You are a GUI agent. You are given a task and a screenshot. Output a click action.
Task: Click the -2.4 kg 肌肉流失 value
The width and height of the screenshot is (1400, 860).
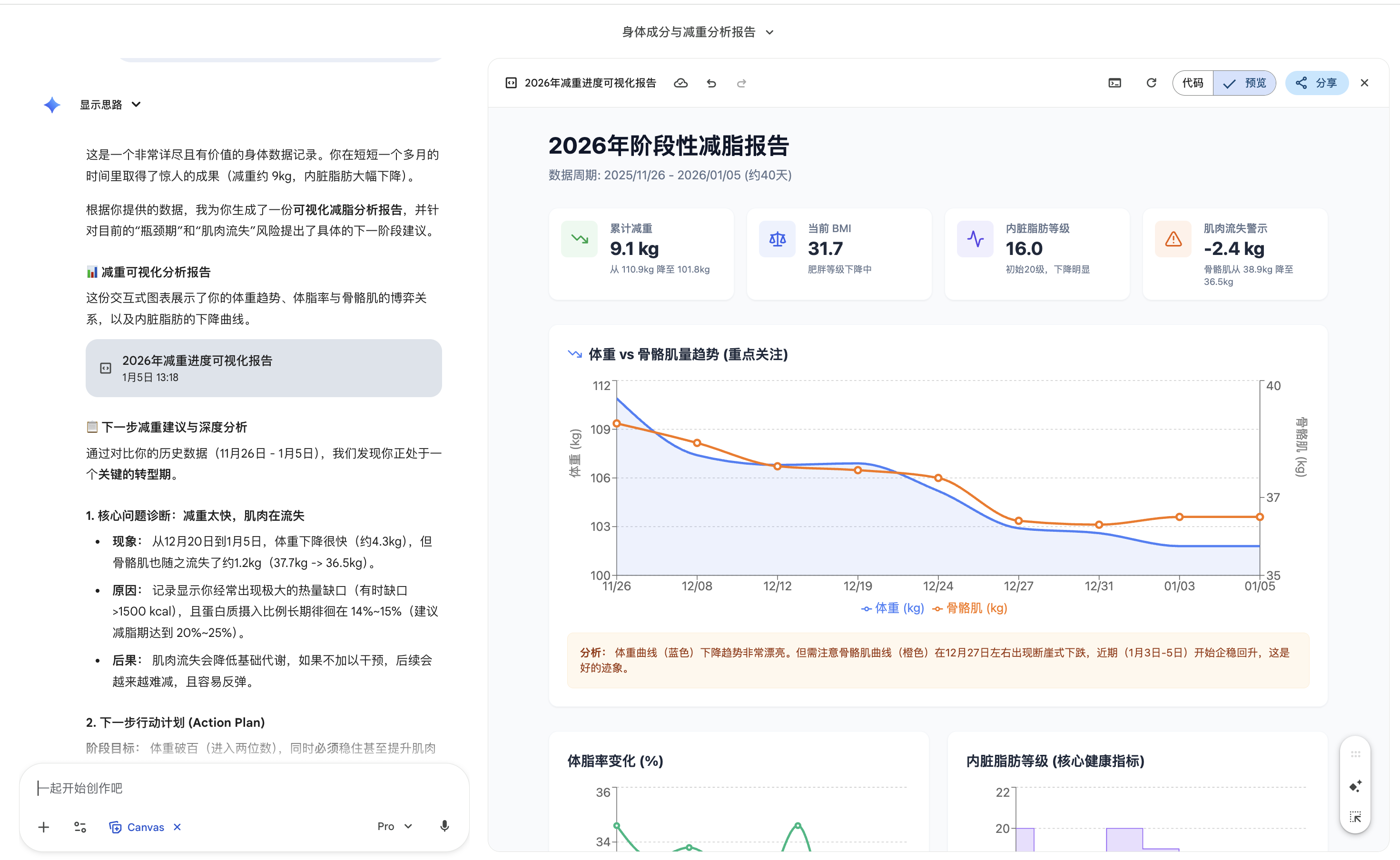click(1233, 249)
